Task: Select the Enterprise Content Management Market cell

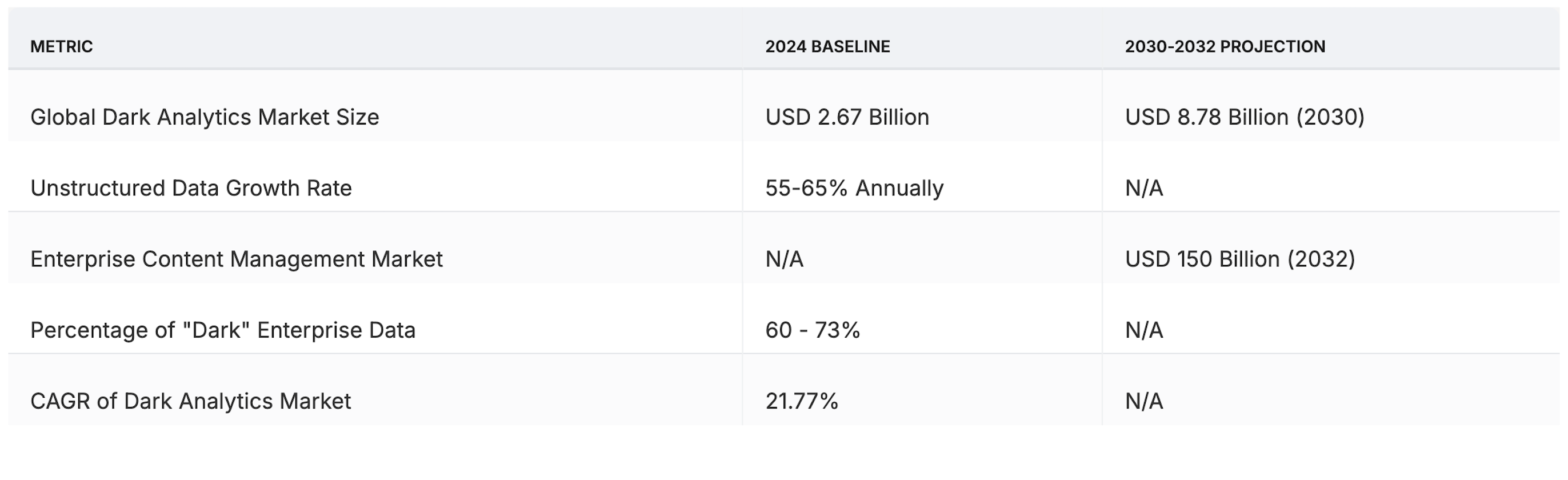Action: coord(236,259)
